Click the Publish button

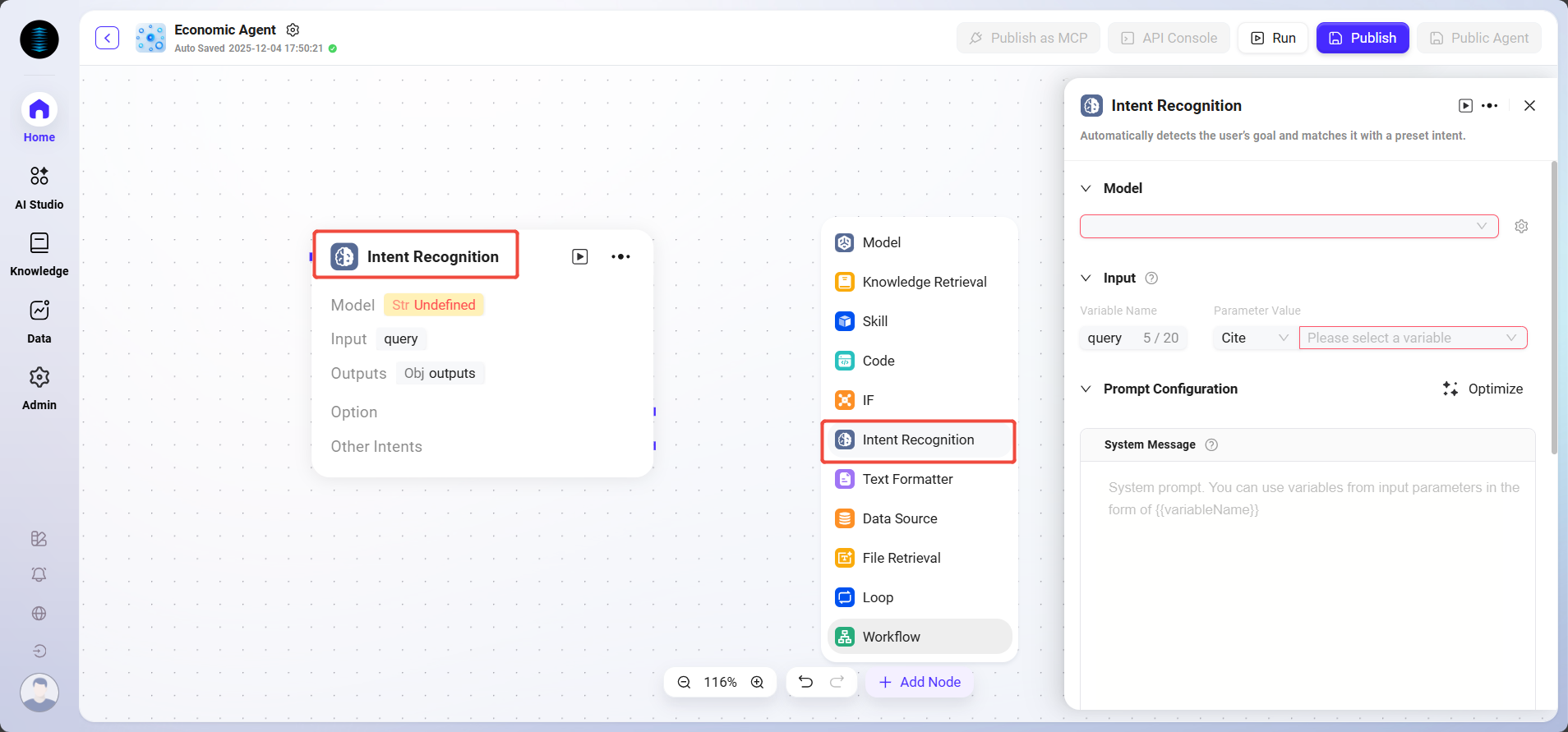pos(1362,38)
